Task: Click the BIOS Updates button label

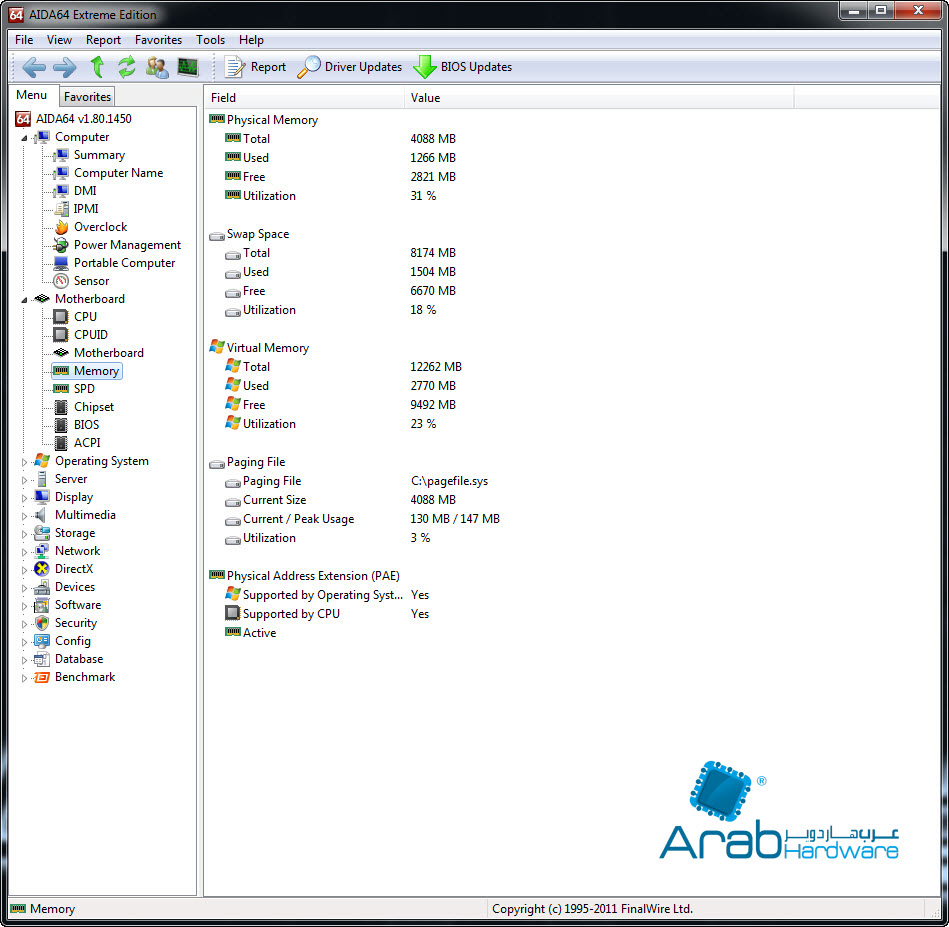Action: coord(476,67)
